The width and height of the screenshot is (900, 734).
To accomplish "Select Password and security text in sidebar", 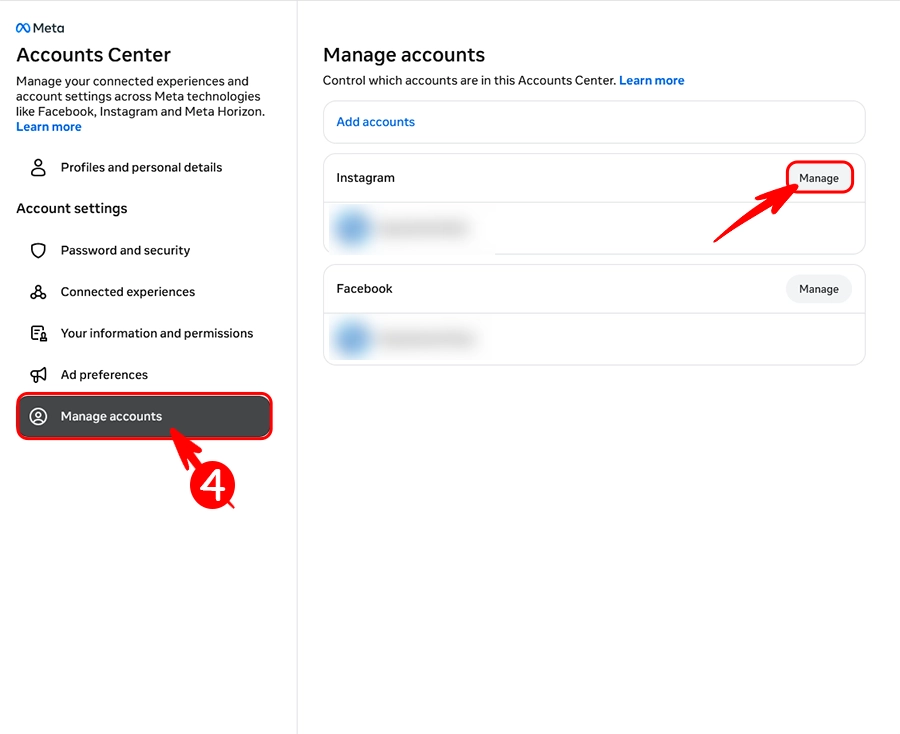I will click(x=125, y=251).
